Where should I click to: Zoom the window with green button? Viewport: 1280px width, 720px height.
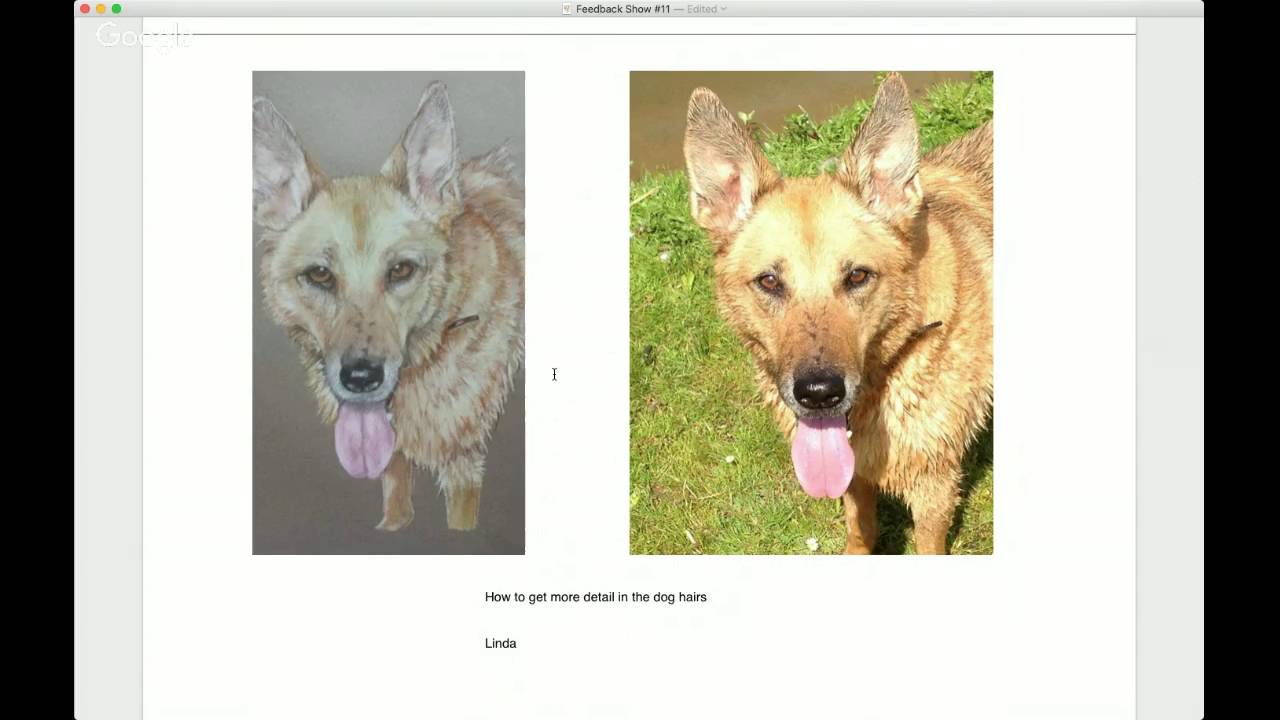click(117, 9)
